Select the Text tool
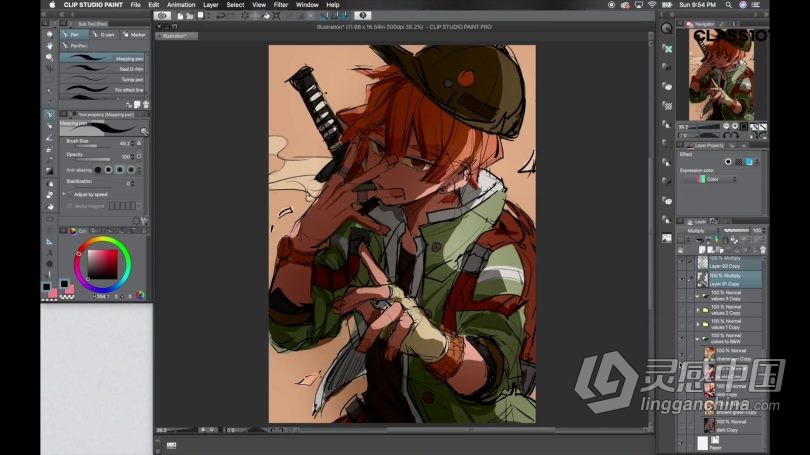This screenshot has width=810, height=455. pyautogui.click(x=50, y=253)
